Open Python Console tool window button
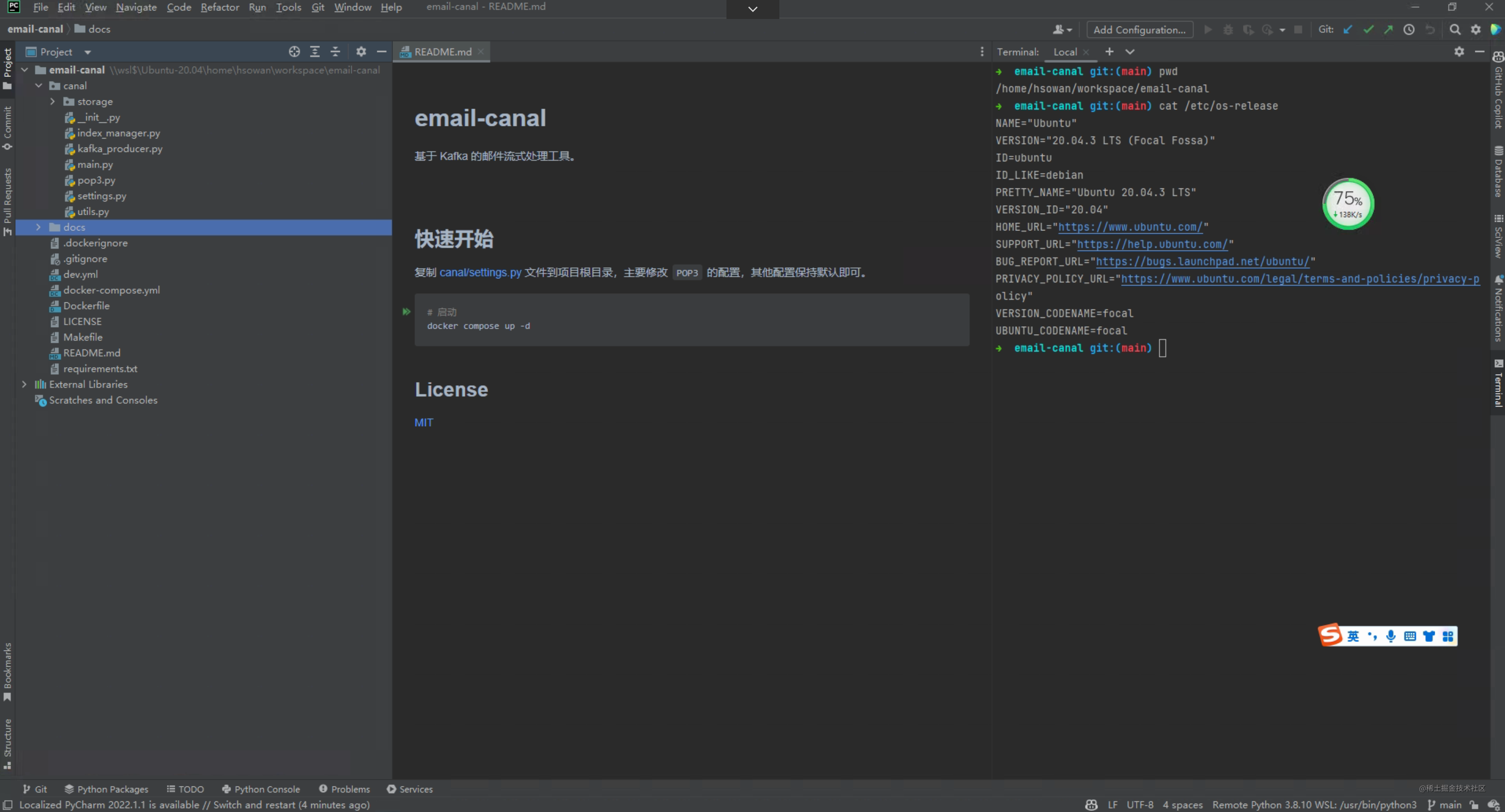1505x812 pixels. click(x=261, y=789)
